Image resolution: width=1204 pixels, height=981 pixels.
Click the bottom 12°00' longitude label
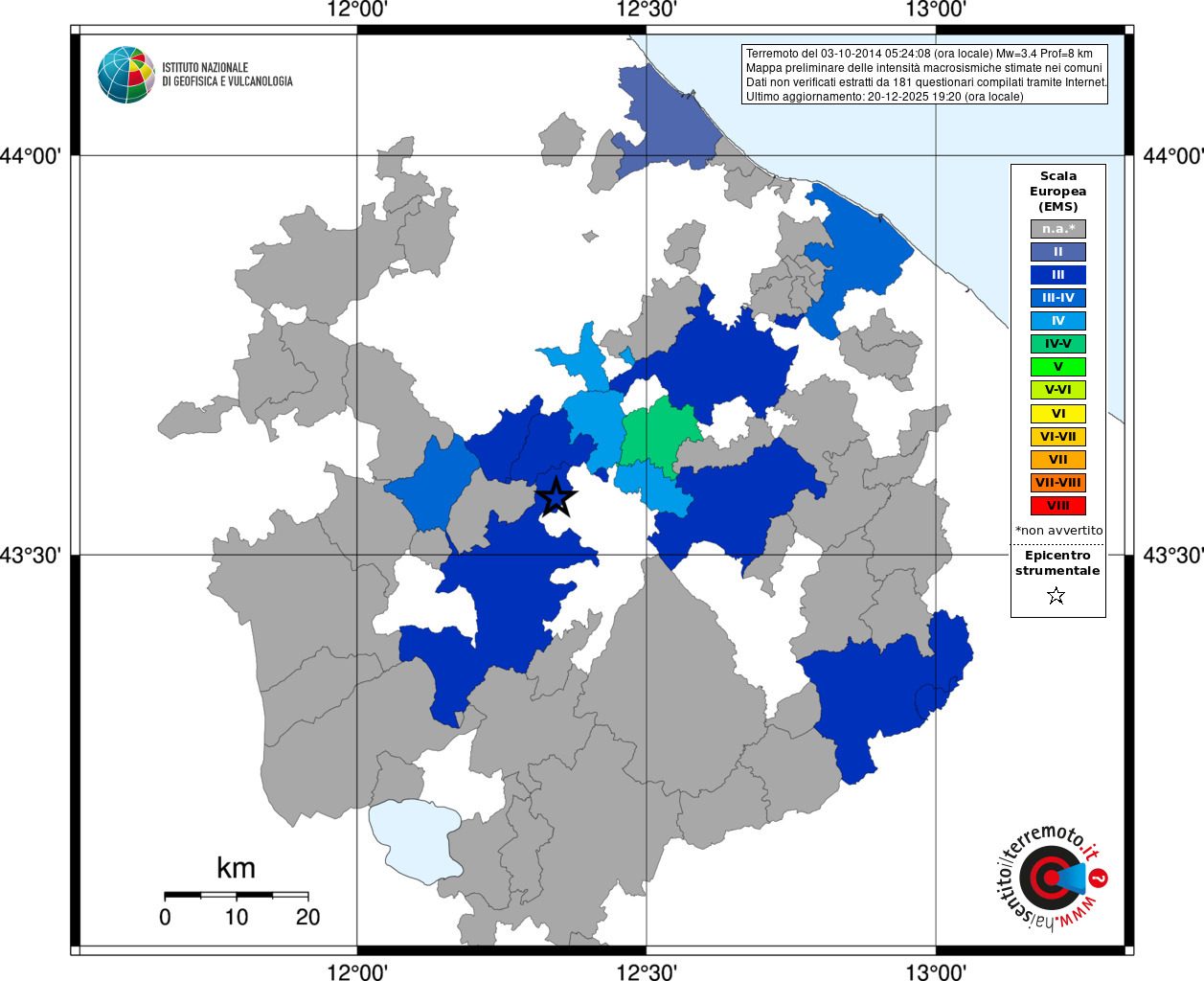pyautogui.click(x=357, y=971)
